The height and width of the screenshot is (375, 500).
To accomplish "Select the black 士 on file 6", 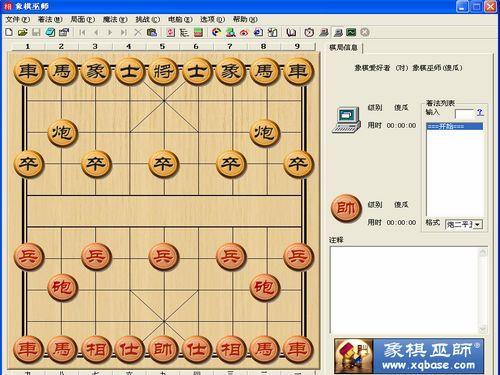I will 197,71.
